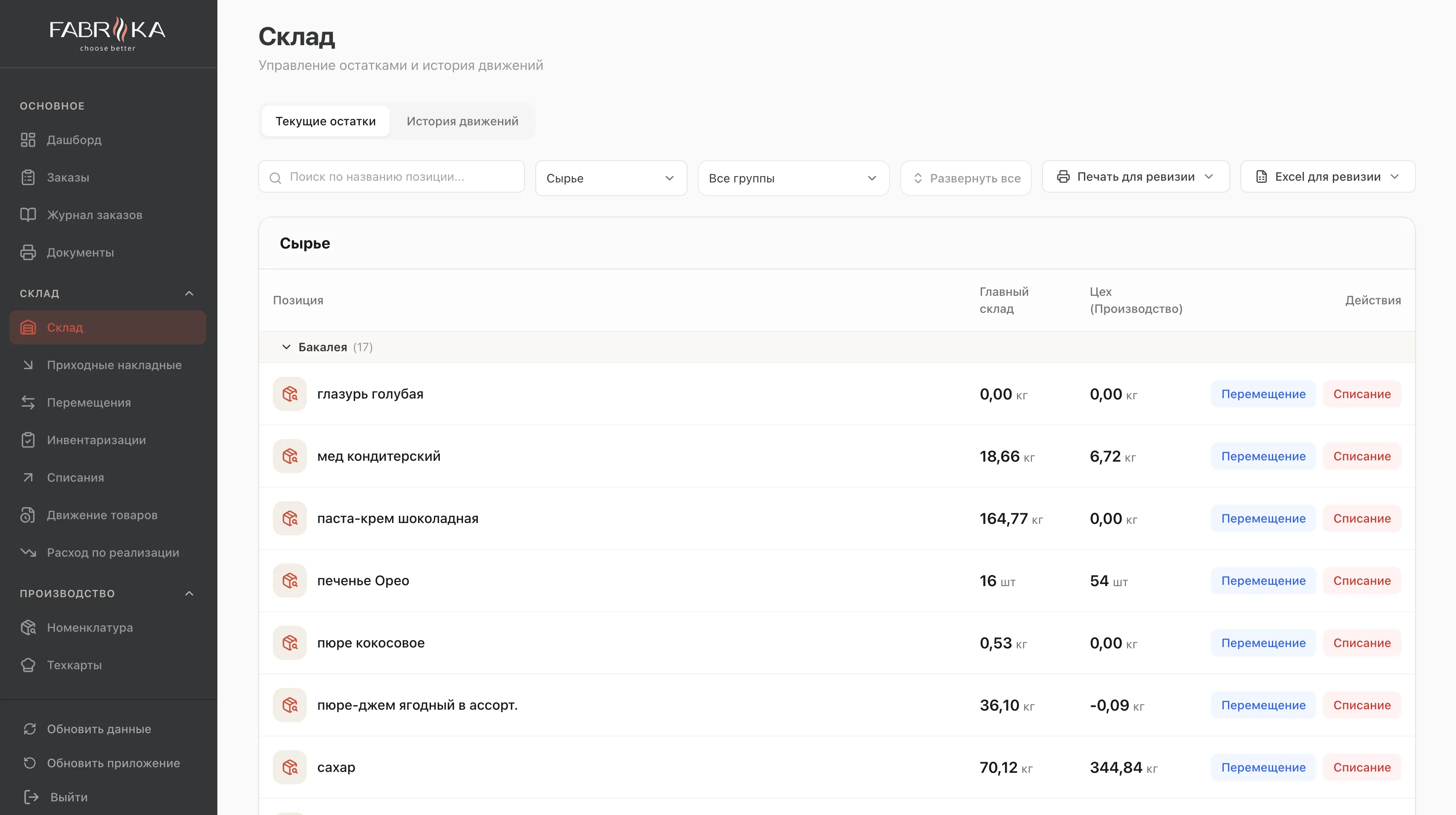Switch to Текущие остатки tab

click(326, 121)
